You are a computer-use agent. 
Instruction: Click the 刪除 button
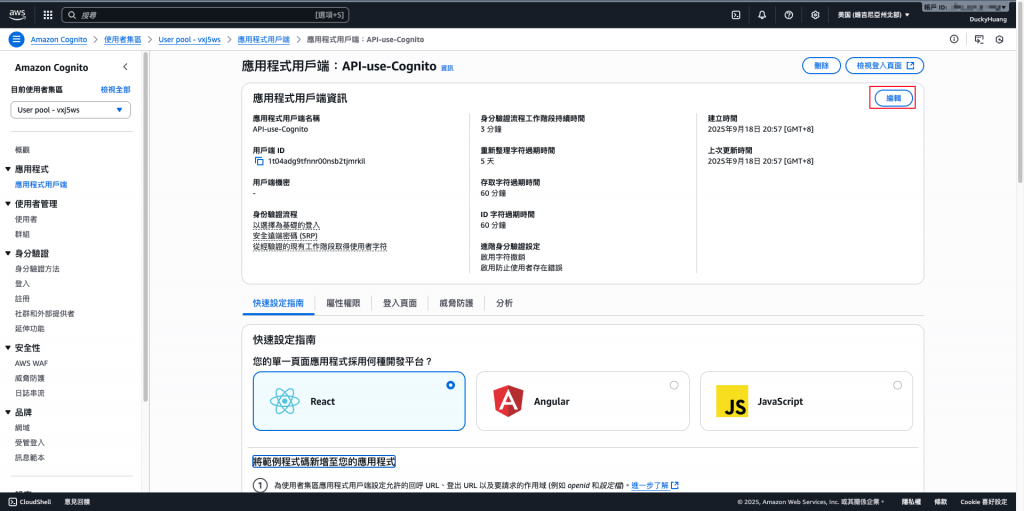pyautogui.click(x=821, y=65)
